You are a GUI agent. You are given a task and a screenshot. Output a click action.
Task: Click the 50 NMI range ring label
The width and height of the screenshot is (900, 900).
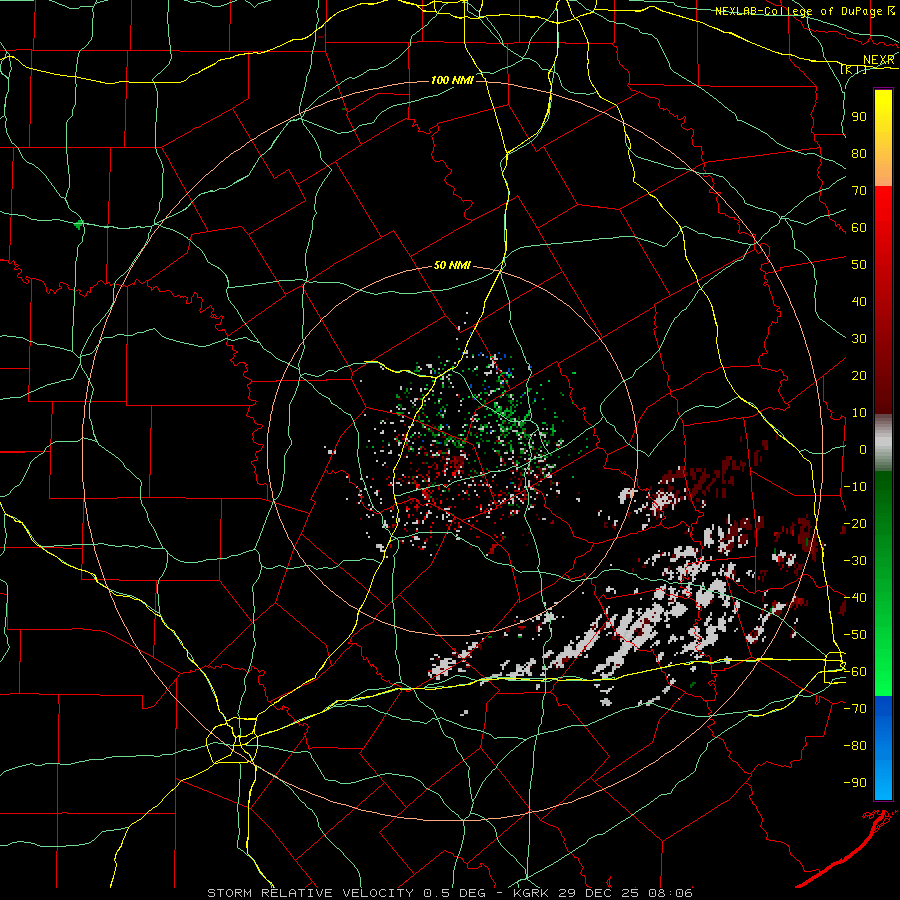click(x=452, y=265)
